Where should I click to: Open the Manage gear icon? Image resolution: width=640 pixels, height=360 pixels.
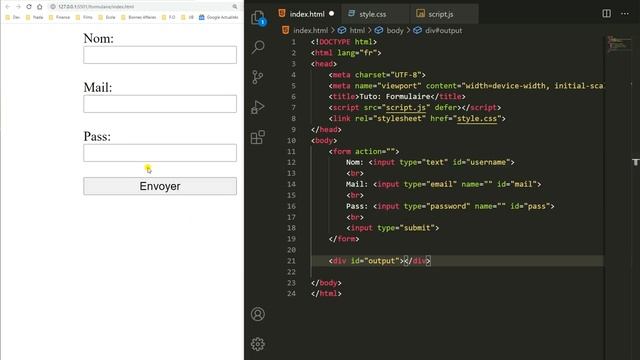(258, 344)
